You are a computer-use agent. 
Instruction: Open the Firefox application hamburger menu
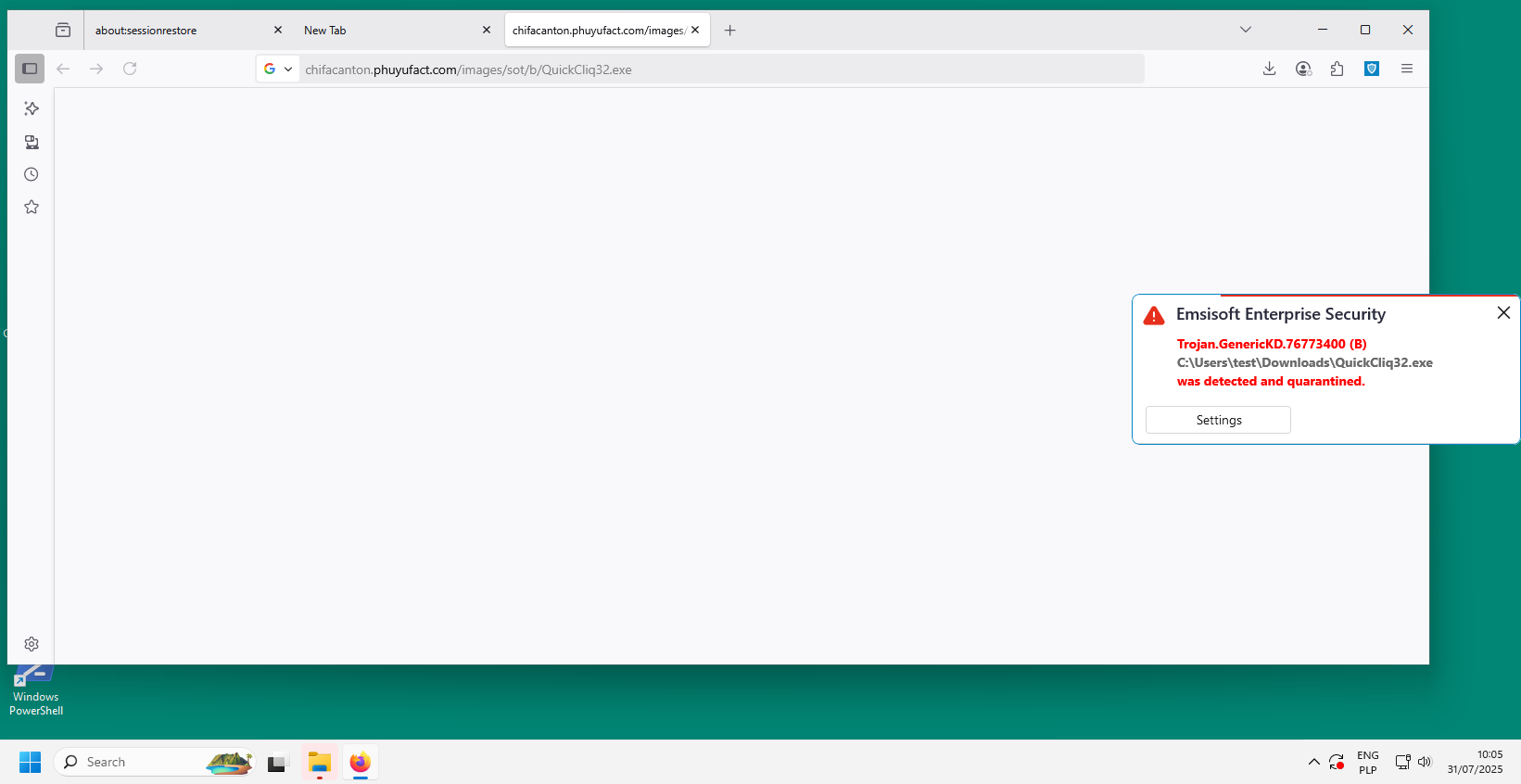(1406, 69)
